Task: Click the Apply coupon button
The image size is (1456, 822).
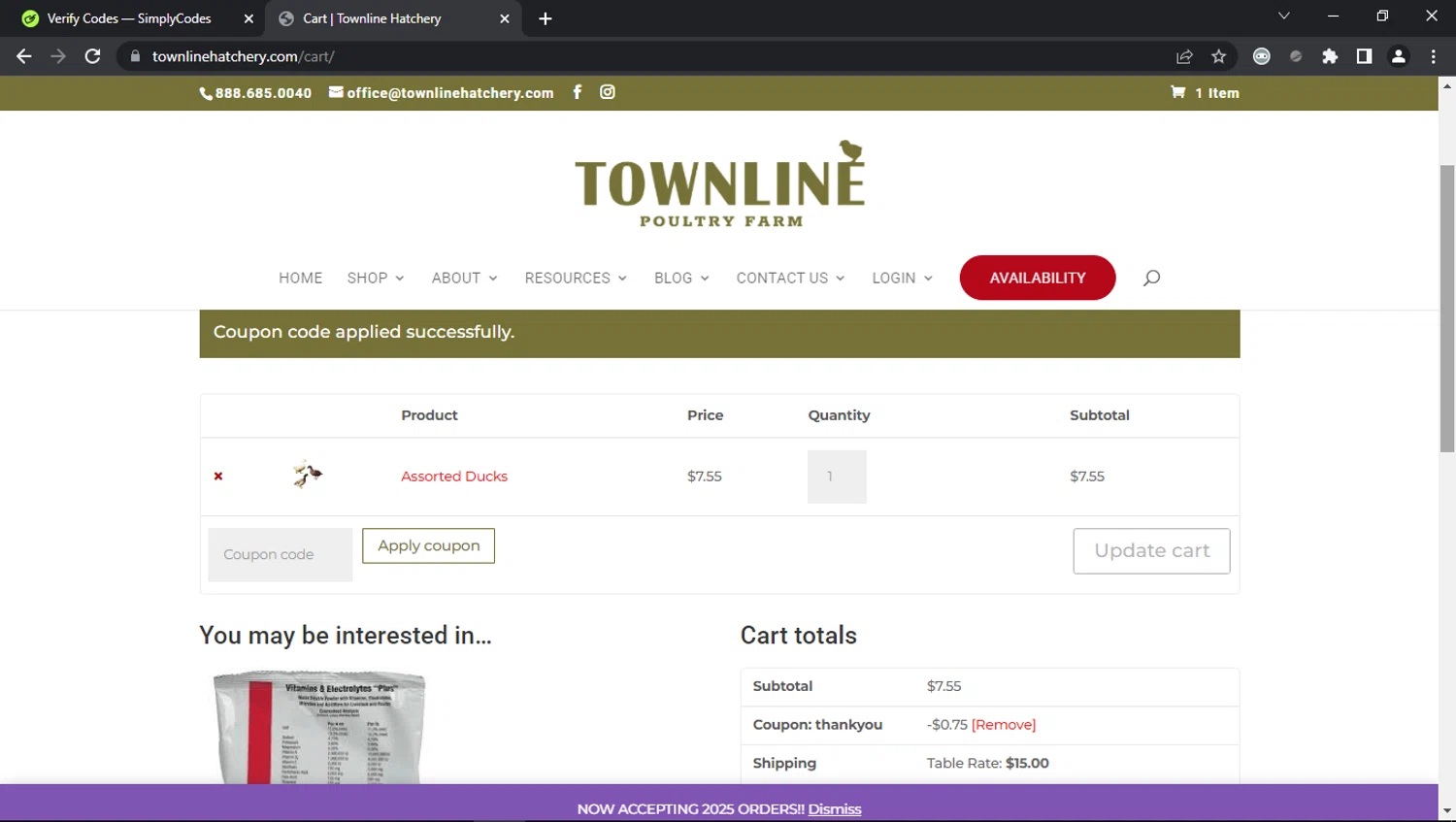Action: coord(429,545)
